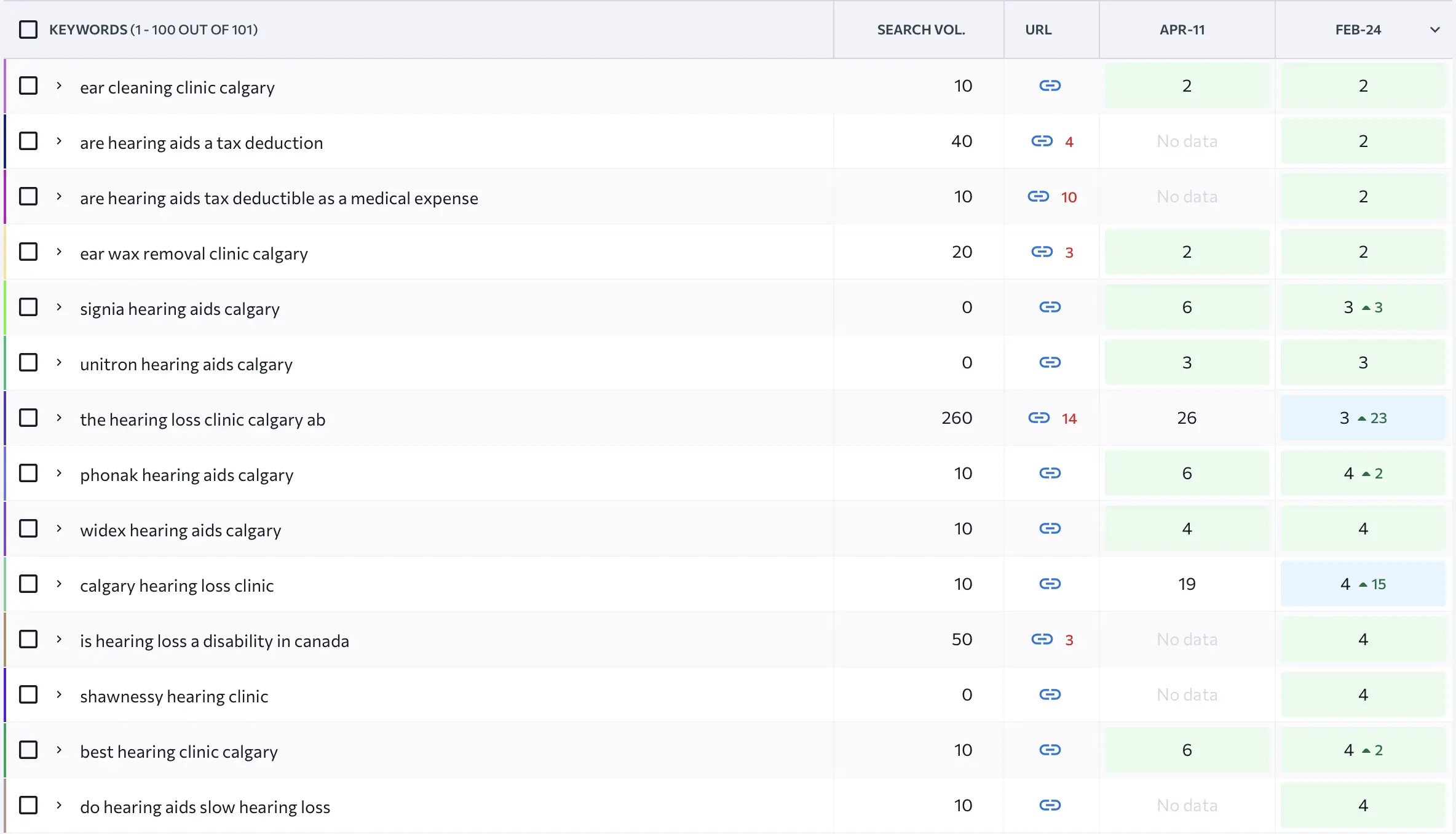Open URL link for ear cleaning clinic calgary
The height and width of the screenshot is (834, 1456).
tap(1050, 85)
